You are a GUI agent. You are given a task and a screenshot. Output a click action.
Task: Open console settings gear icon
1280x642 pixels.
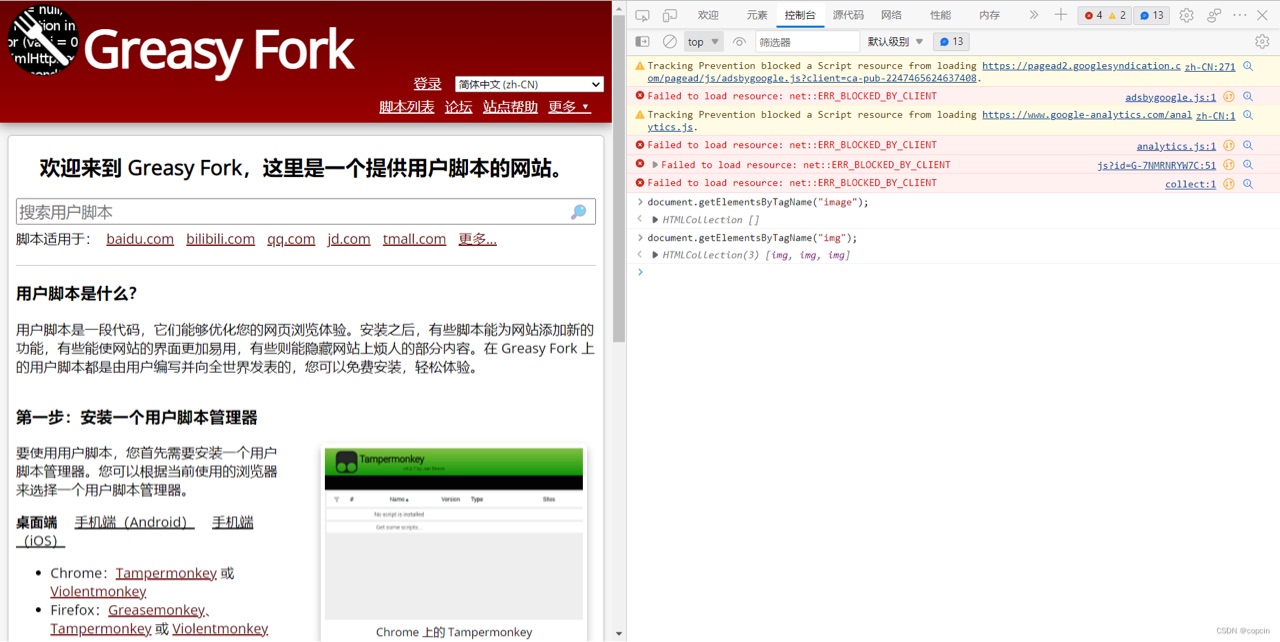click(x=1262, y=42)
